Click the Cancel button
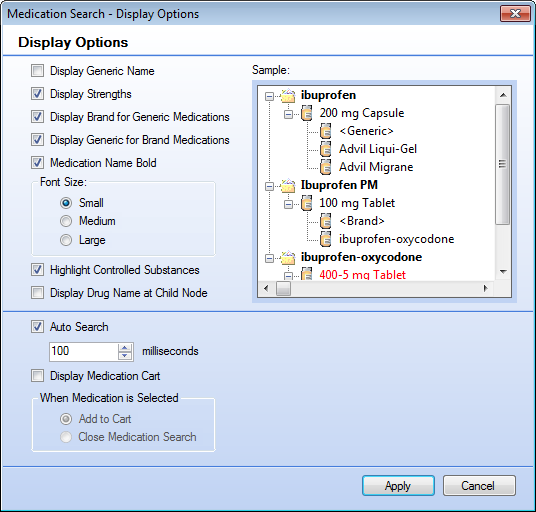 click(x=479, y=485)
